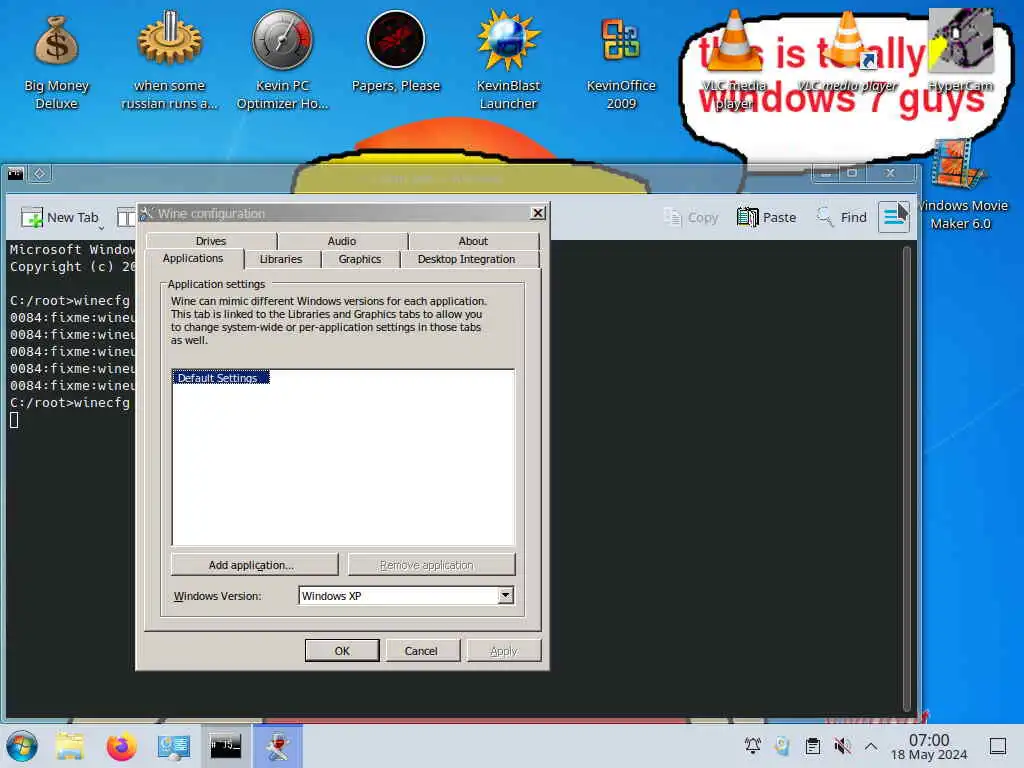Open Windows Movie Maker 6.0 icon
This screenshot has width=1024, height=768.
(960, 185)
